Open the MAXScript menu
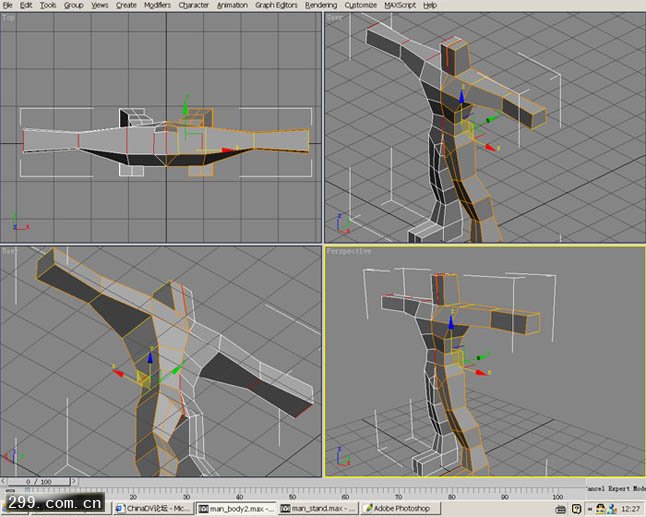Screen dimensions: 646x517 point(400,5)
